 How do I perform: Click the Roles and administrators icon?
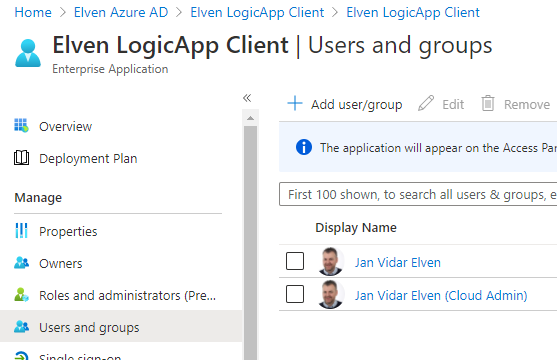(x=21, y=295)
